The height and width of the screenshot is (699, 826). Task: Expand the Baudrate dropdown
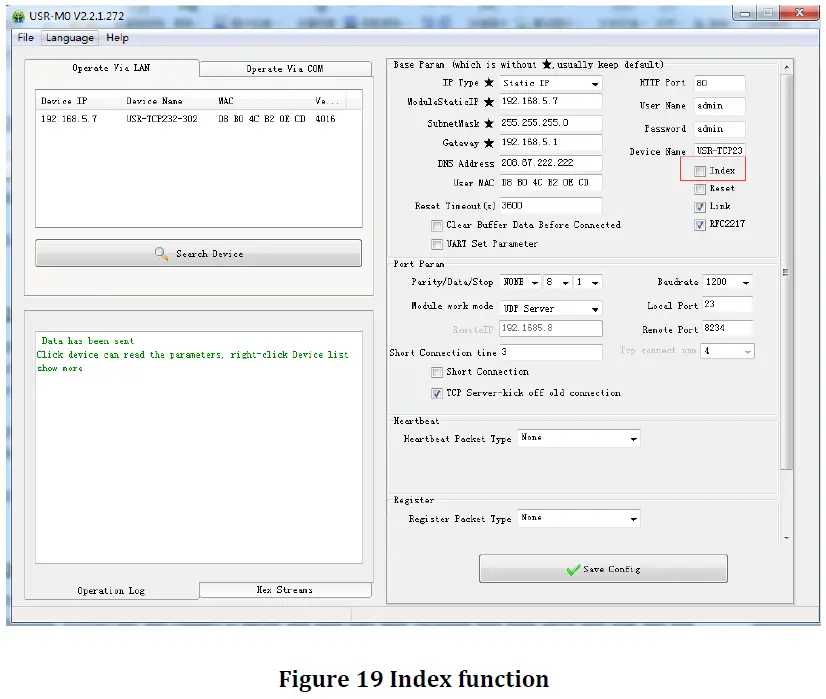[x=745, y=283]
